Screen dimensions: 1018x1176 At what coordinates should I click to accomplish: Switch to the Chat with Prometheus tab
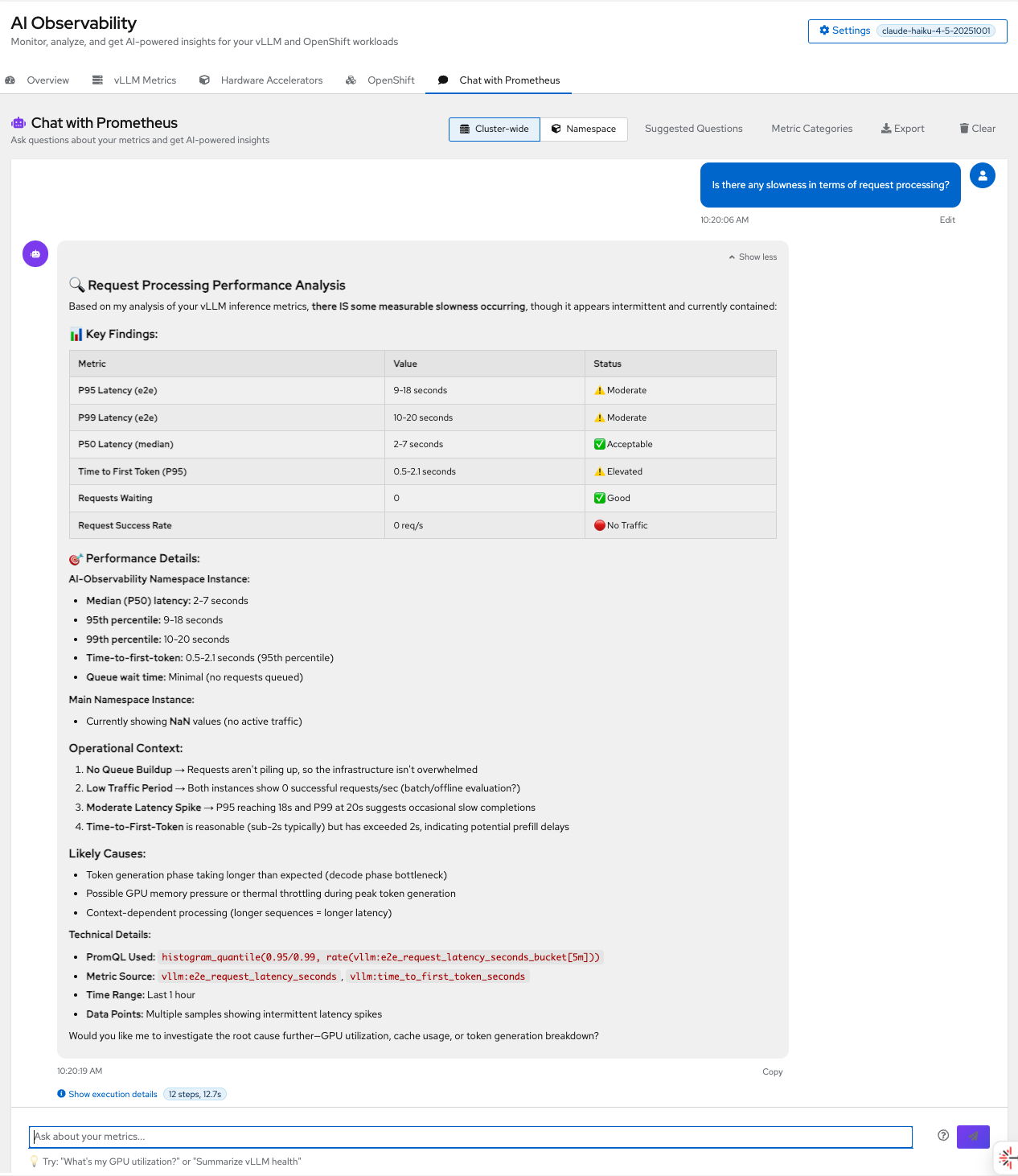499,80
